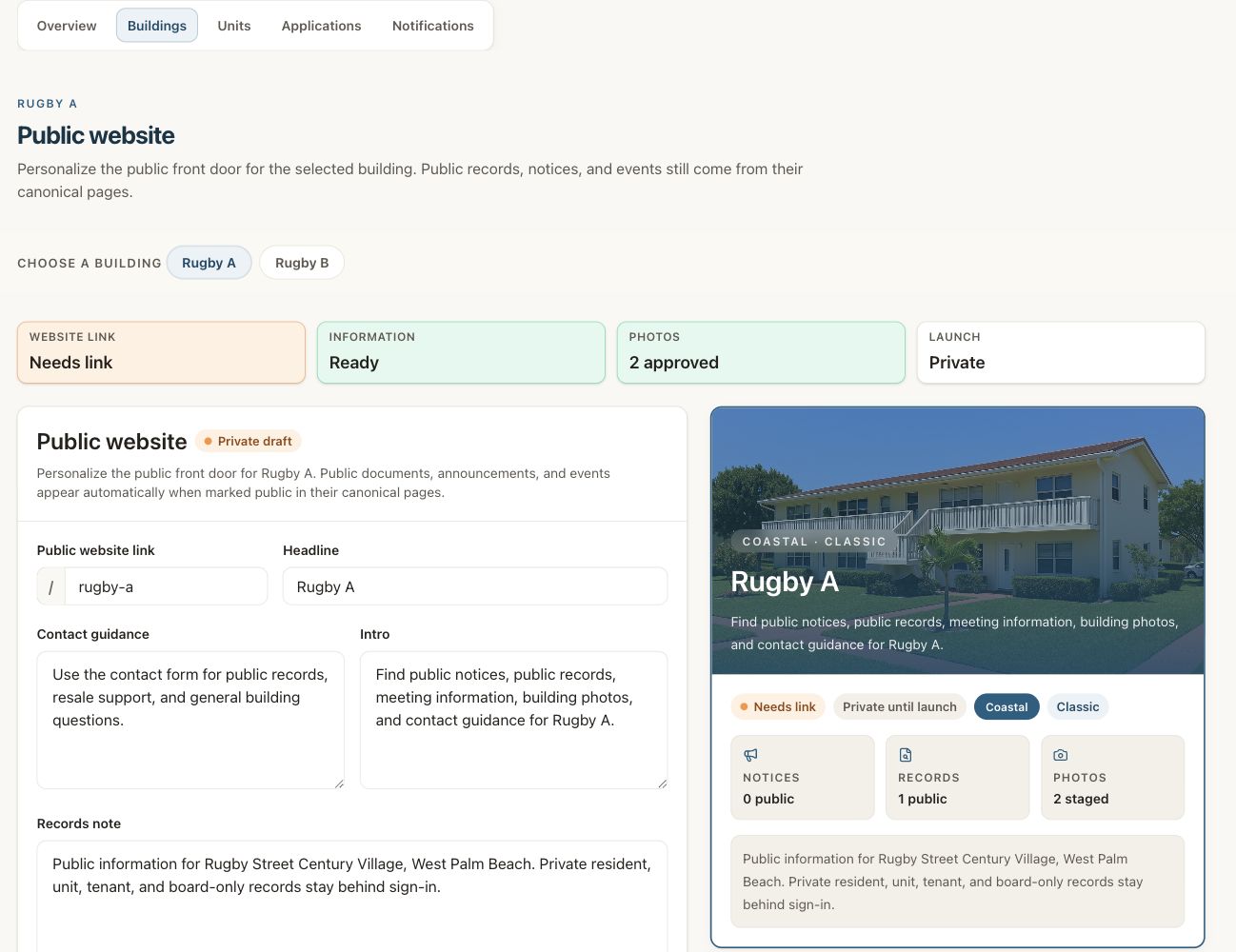Open the Information Ready status card
1236x952 pixels.
coord(461,352)
